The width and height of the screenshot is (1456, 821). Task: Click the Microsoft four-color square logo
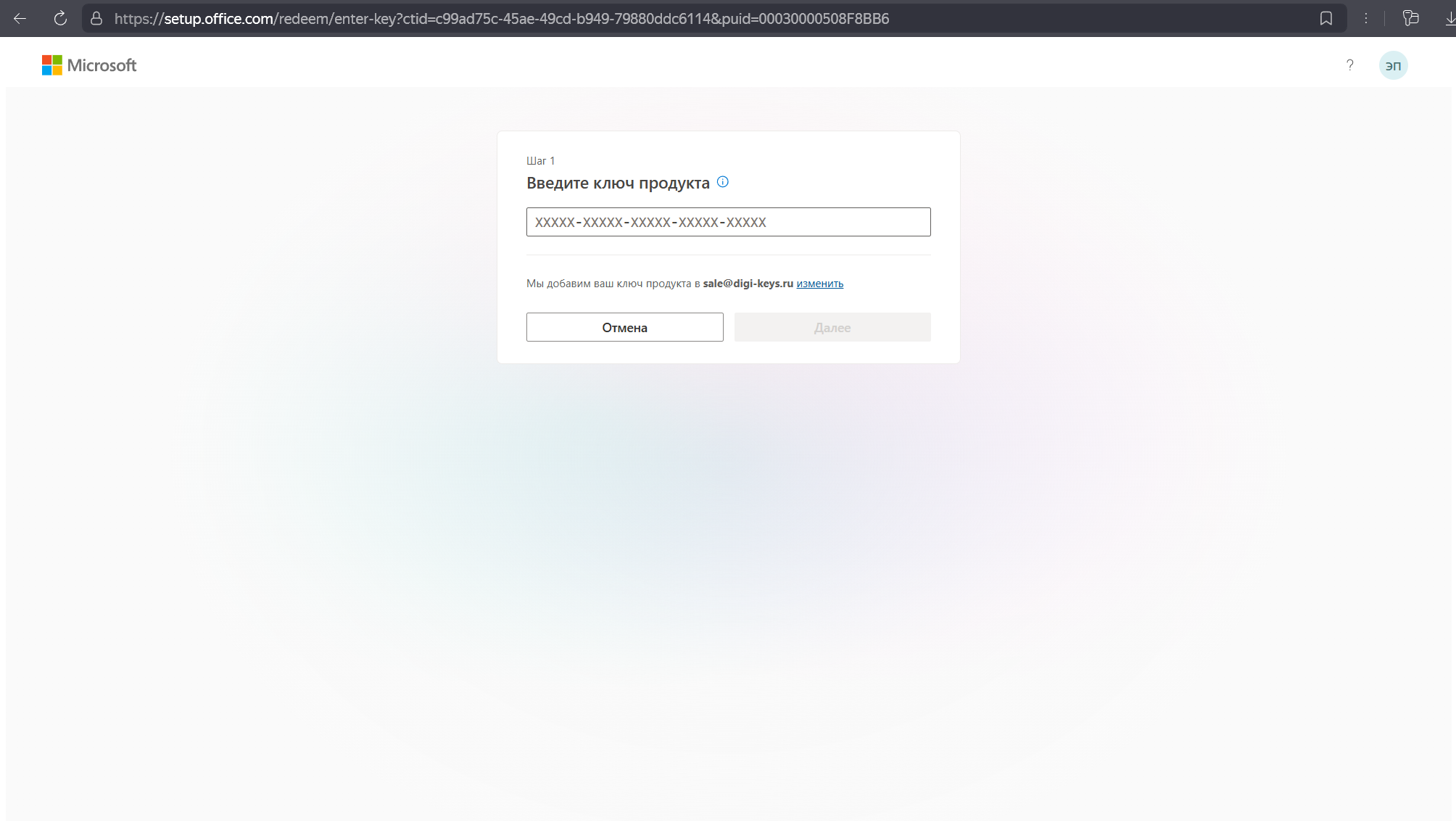51,65
